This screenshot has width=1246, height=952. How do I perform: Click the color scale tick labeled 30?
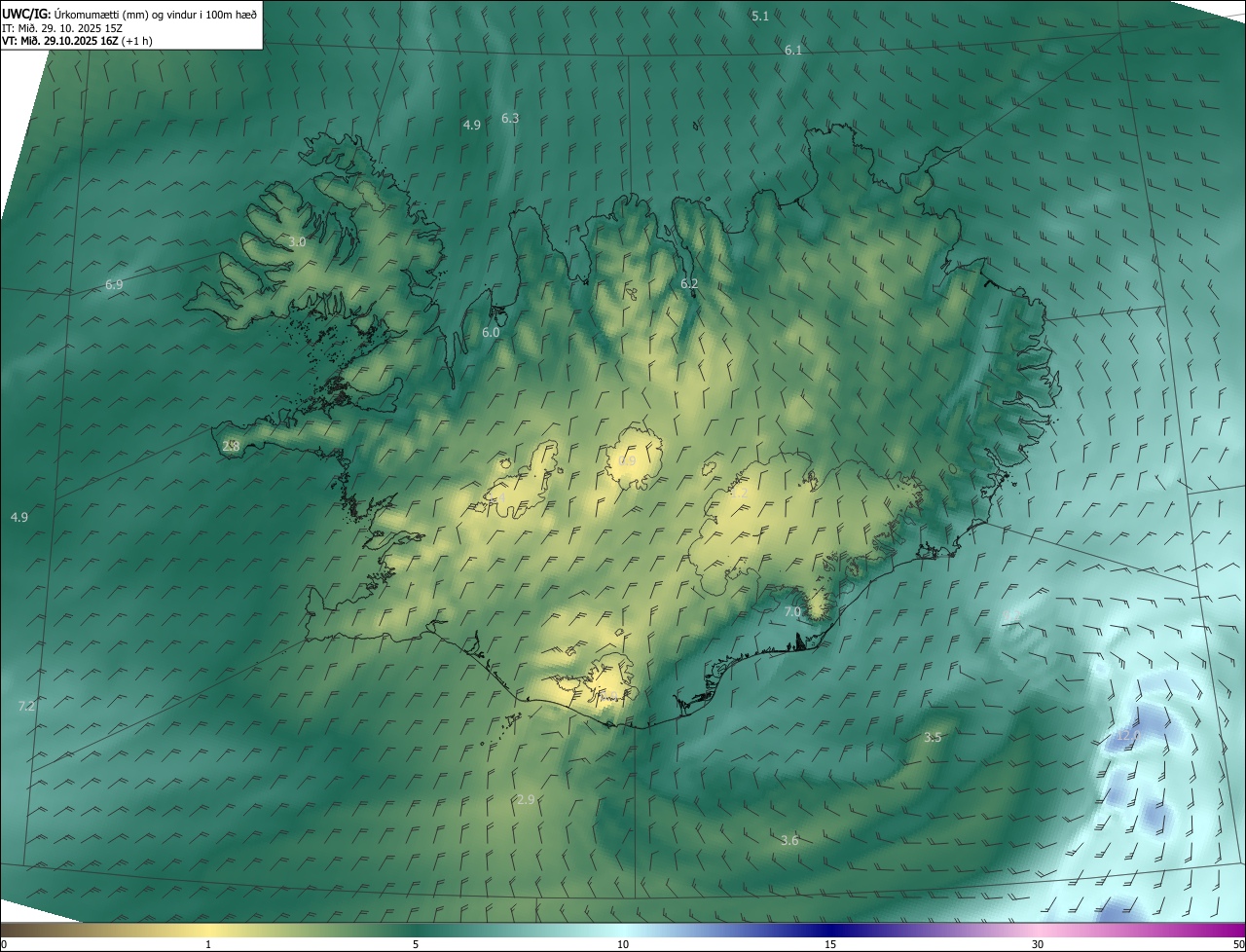[x=1038, y=944]
